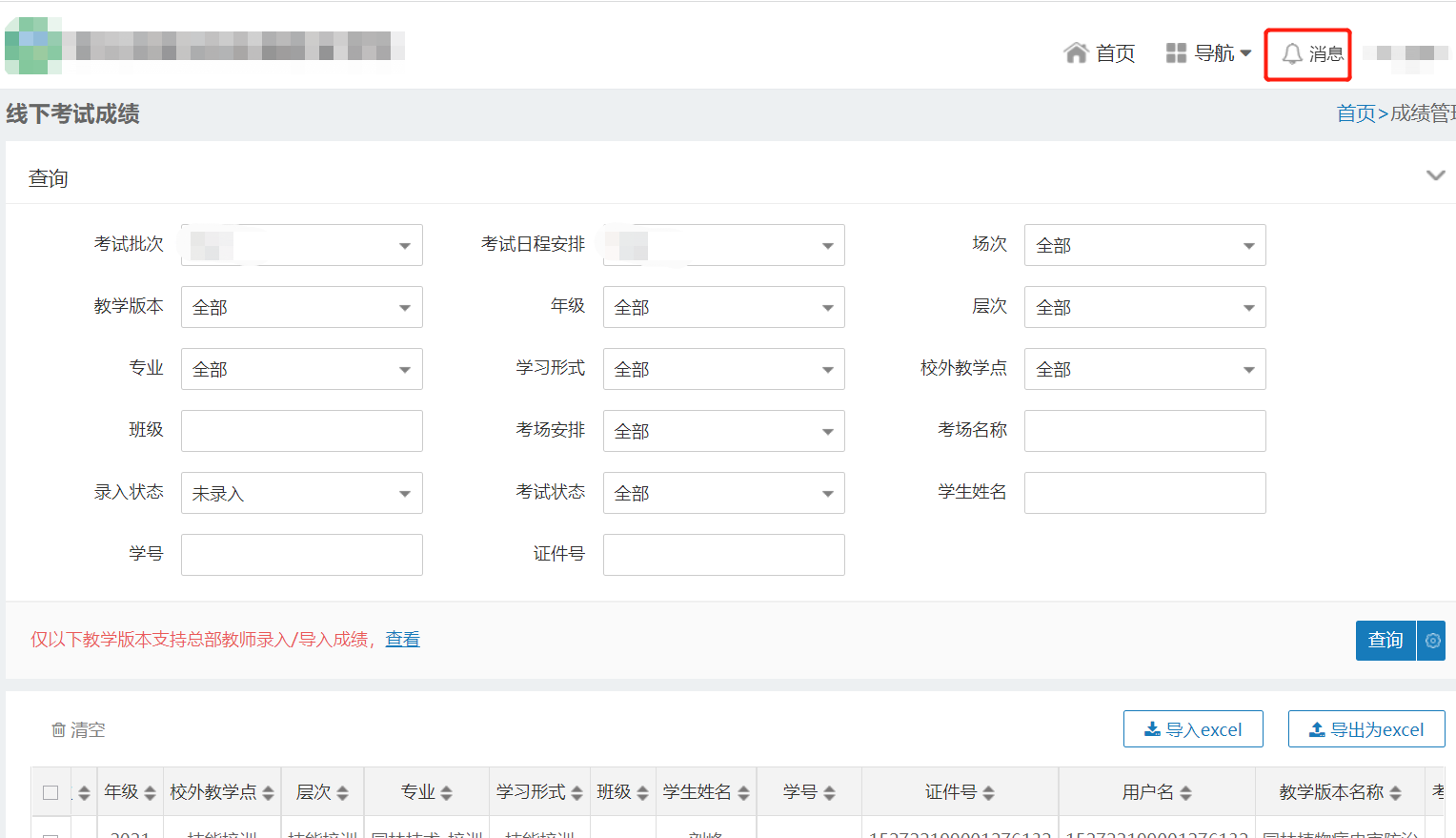The height and width of the screenshot is (838, 1456).
Task: Expand the 考试状态 dropdown
Action: click(723, 494)
